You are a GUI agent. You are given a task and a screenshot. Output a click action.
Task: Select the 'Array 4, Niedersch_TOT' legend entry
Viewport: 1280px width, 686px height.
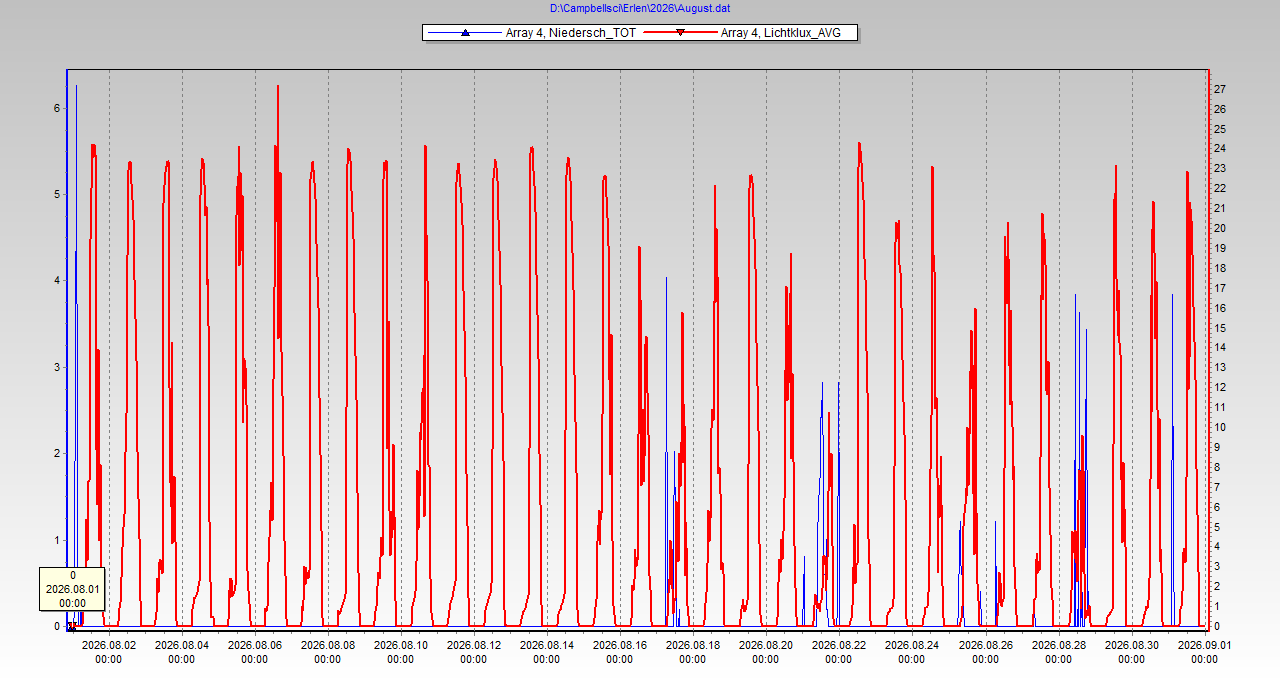(x=531, y=33)
